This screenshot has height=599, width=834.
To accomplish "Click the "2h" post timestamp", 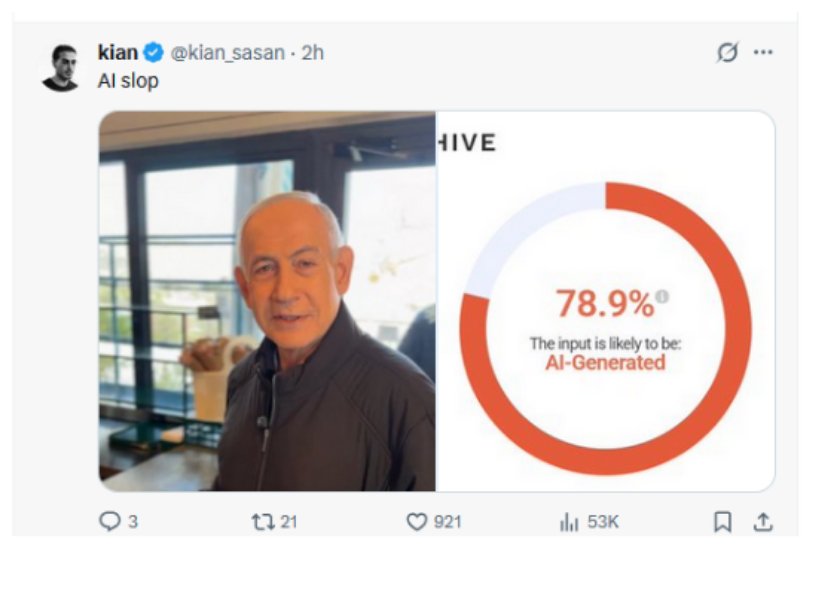I will [x=312, y=53].
